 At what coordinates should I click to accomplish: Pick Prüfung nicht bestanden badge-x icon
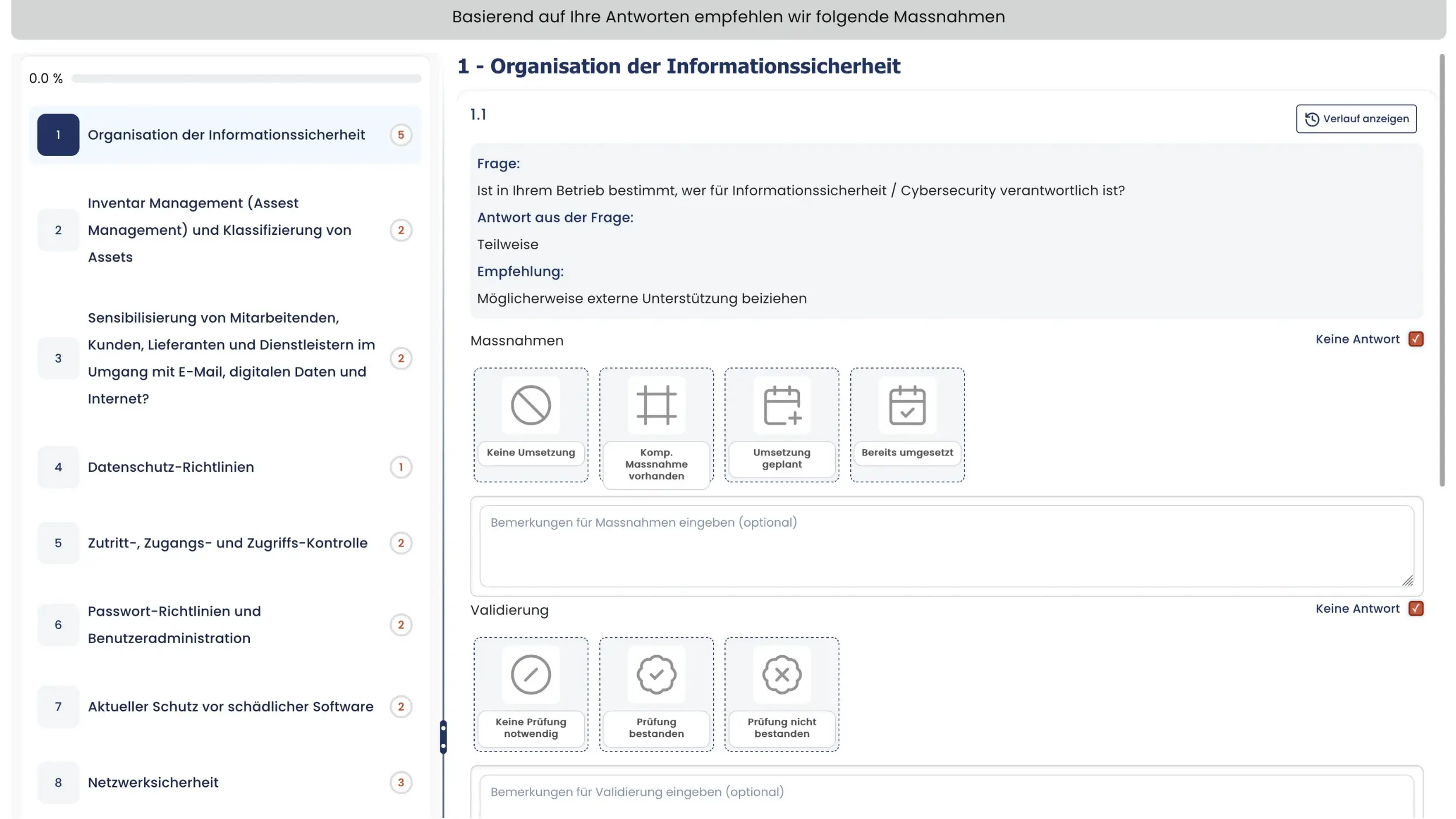[x=782, y=675]
